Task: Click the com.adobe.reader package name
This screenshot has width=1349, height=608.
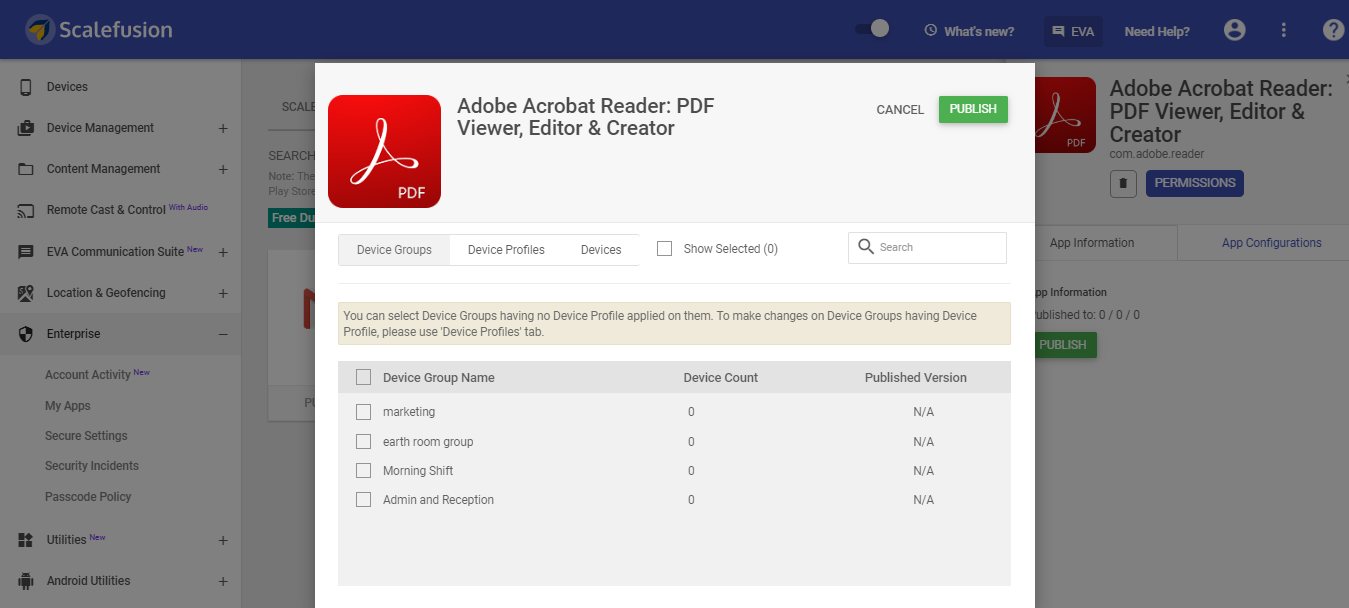Action: pos(1157,154)
